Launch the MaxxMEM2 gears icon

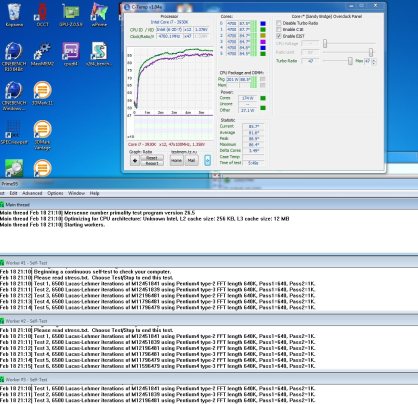pos(42,54)
